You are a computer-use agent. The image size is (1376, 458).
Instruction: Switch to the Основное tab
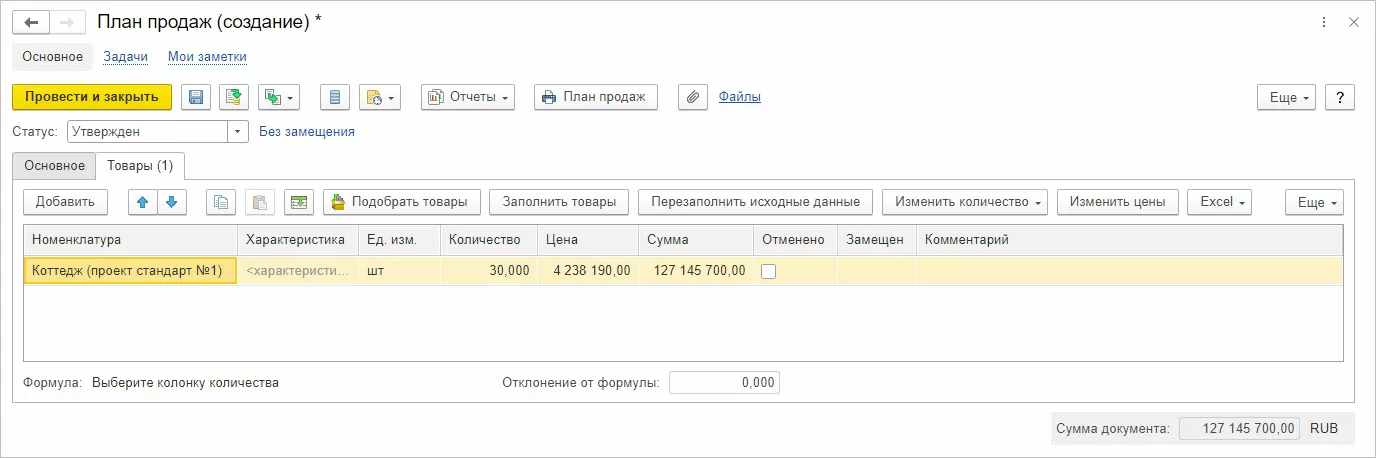pos(54,165)
